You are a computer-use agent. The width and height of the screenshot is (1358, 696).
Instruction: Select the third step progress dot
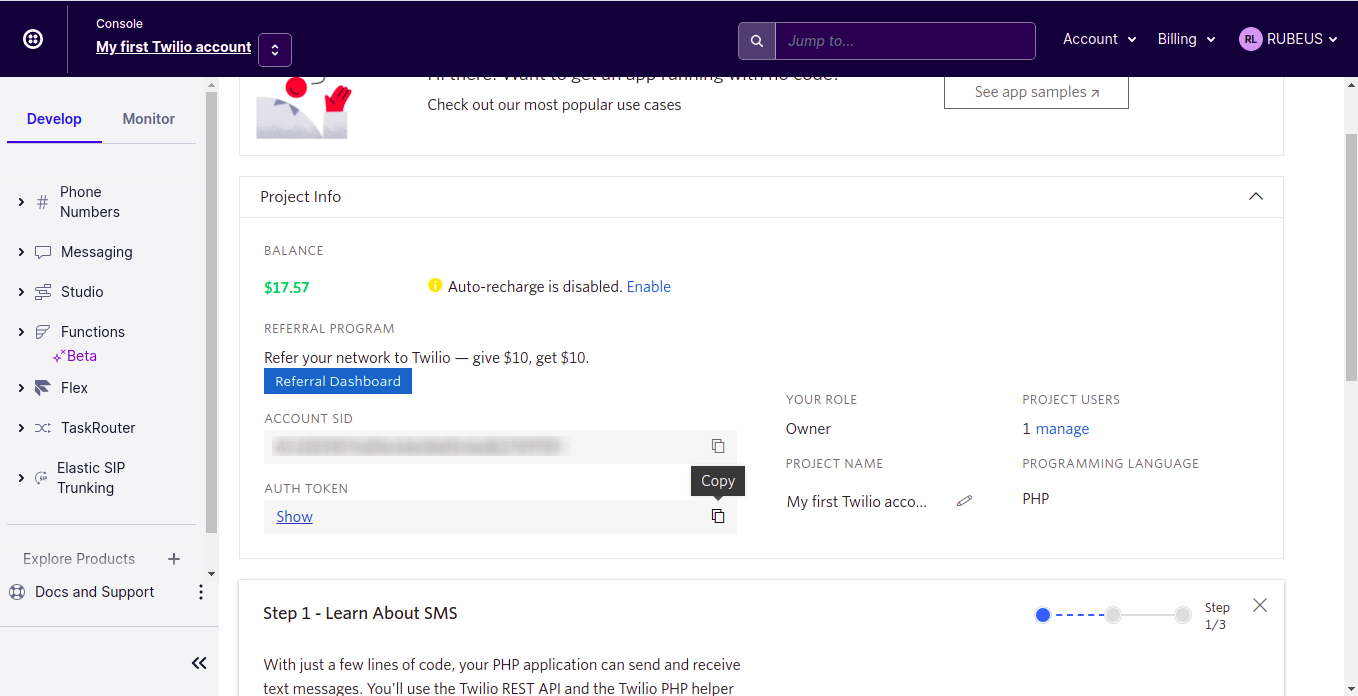(1183, 615)
